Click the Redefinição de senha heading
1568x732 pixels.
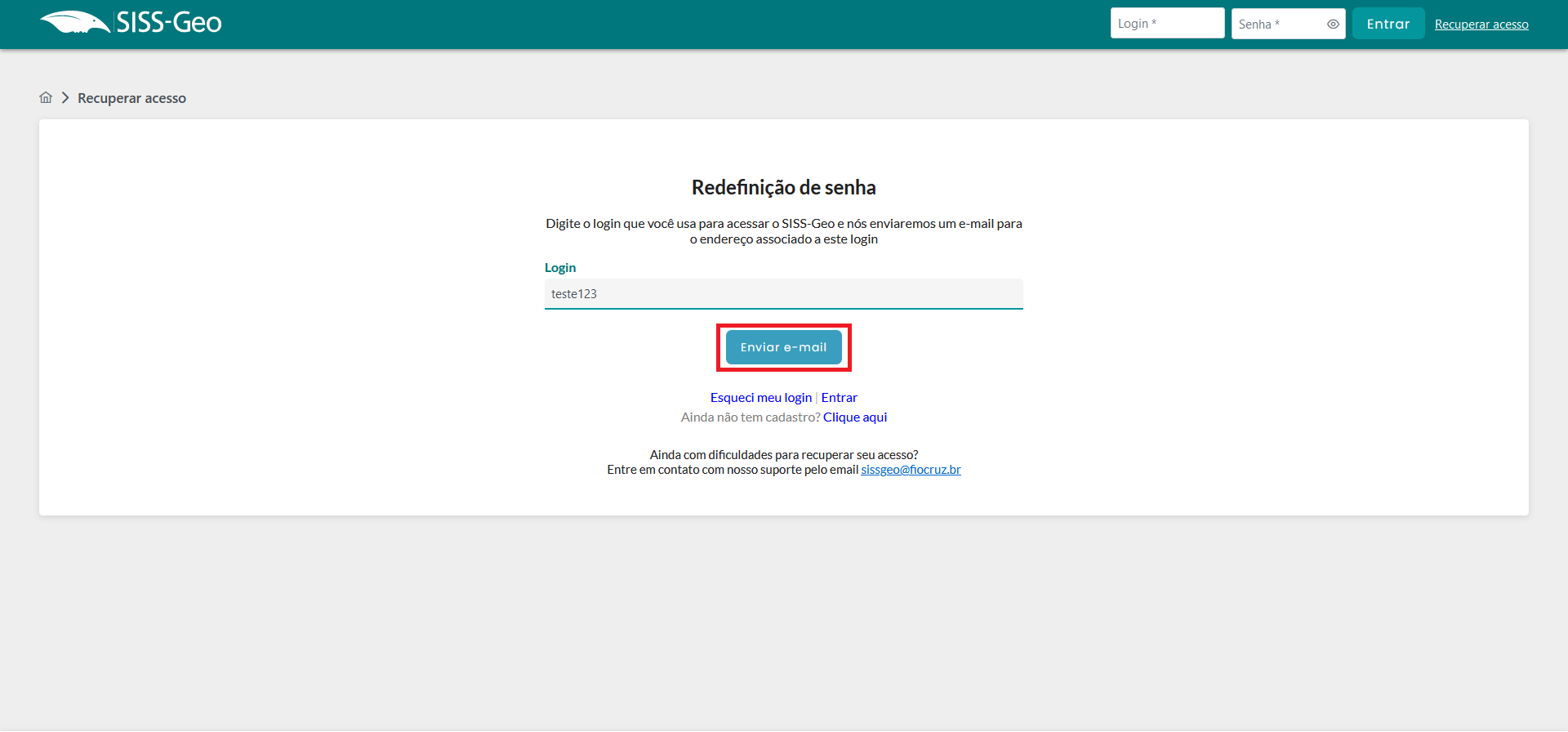tap(783, 188)
